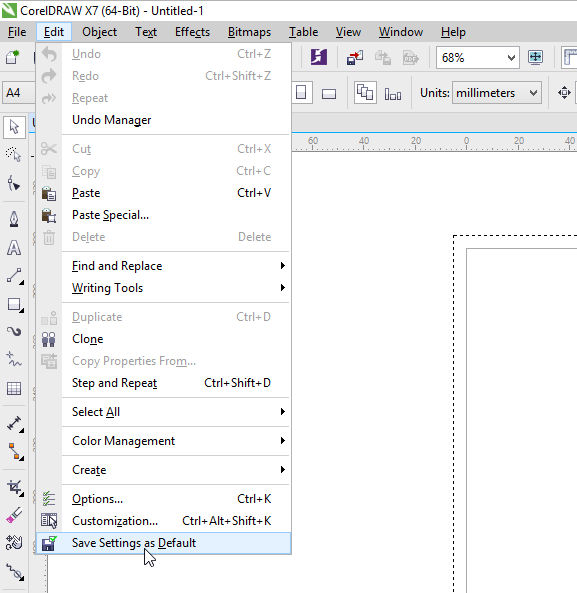This screenshot has height=593, width=577.
Task: Select the Table tool in toolbox
Action: (x=14, y=388)
